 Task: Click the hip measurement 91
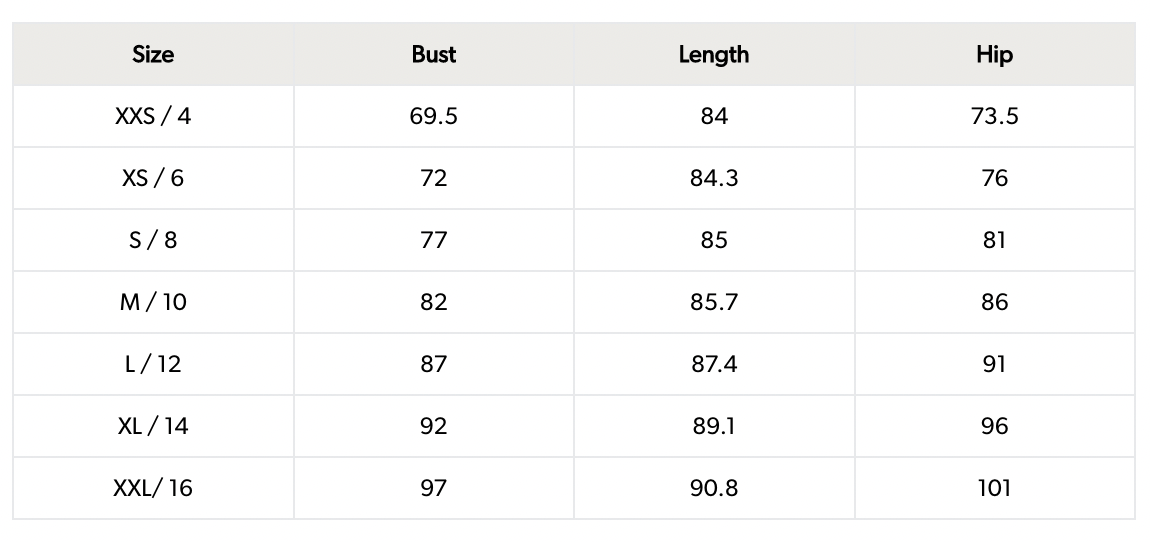(x=994, y=364)
